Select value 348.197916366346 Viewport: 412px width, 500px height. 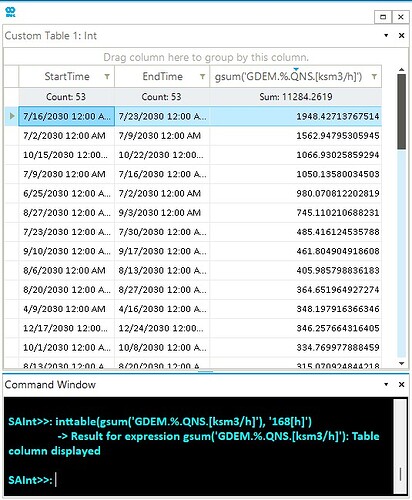click(x=296, y=310)
